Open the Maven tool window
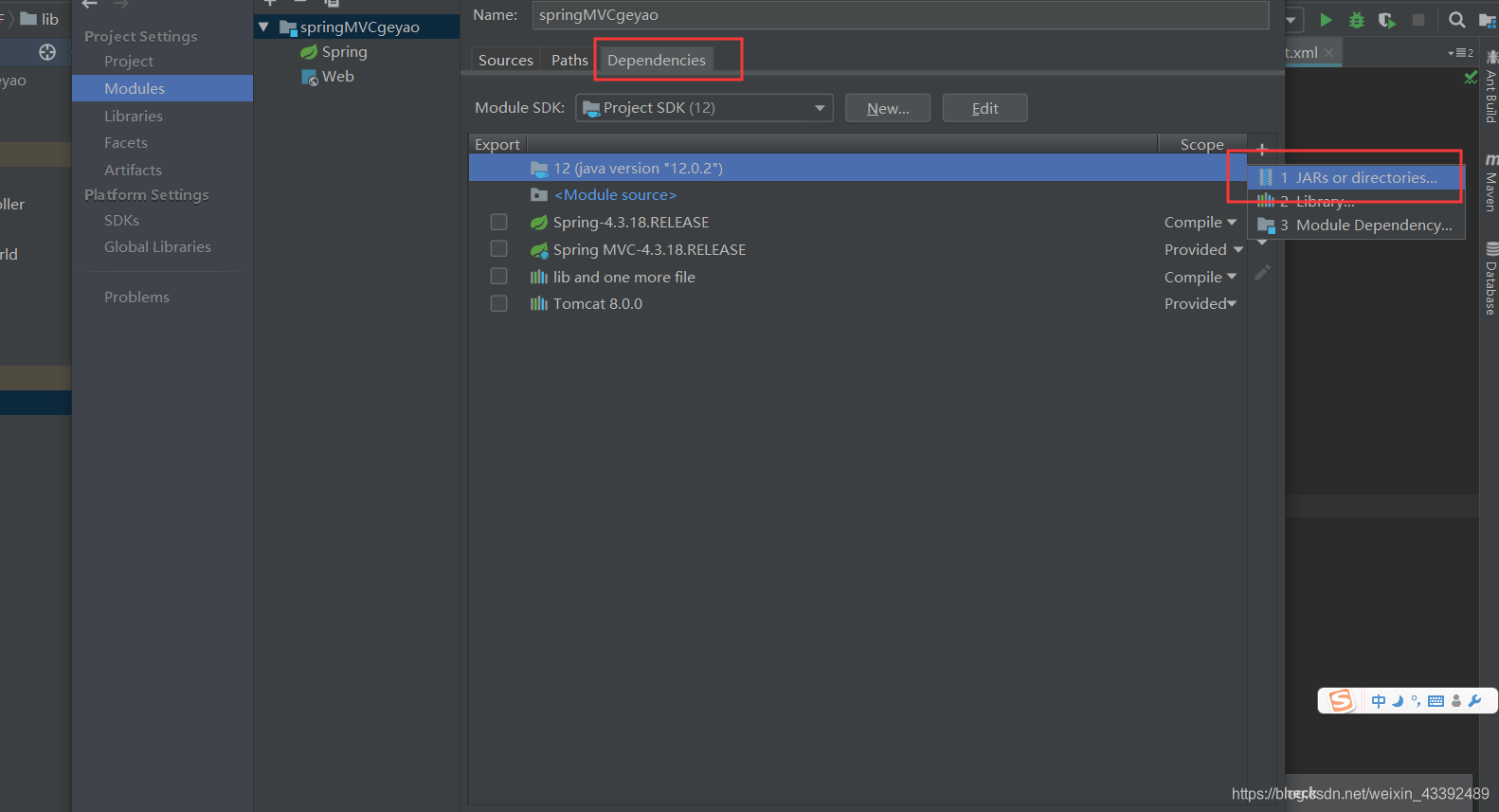The image size is (1499, 812). click(1490, 183)
